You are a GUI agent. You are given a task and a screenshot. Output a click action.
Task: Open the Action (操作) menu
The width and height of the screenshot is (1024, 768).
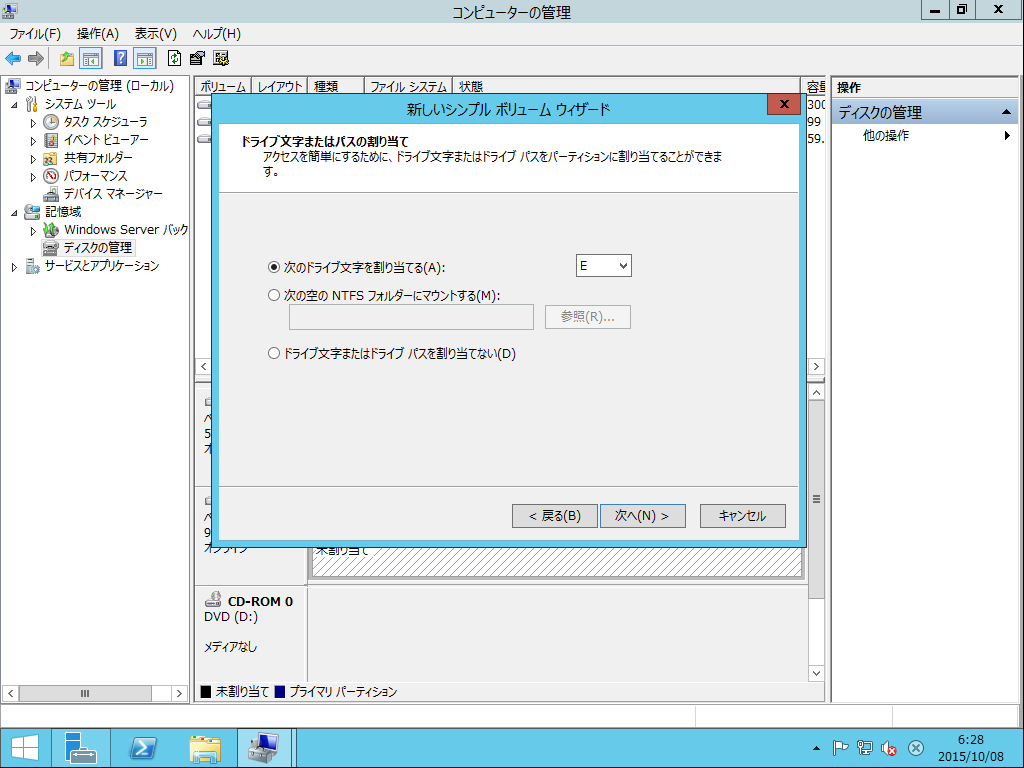(97, 34)
